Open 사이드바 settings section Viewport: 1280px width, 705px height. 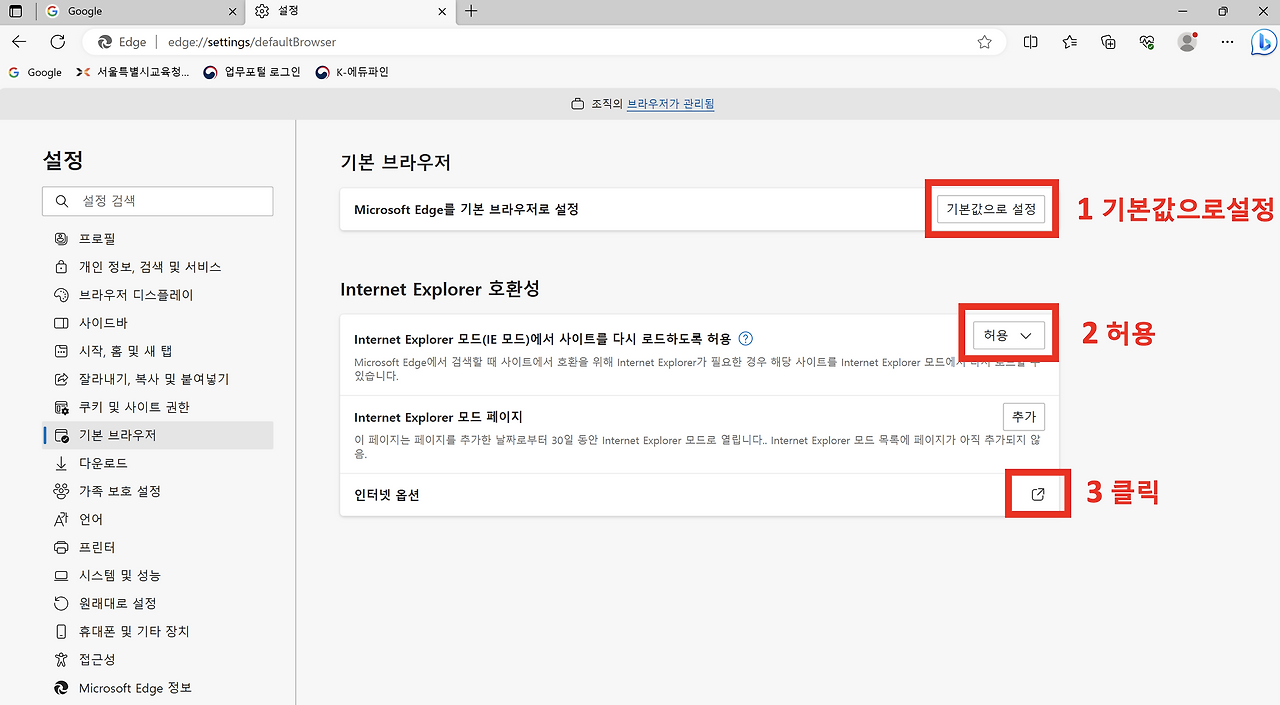(x=158, y=323)
